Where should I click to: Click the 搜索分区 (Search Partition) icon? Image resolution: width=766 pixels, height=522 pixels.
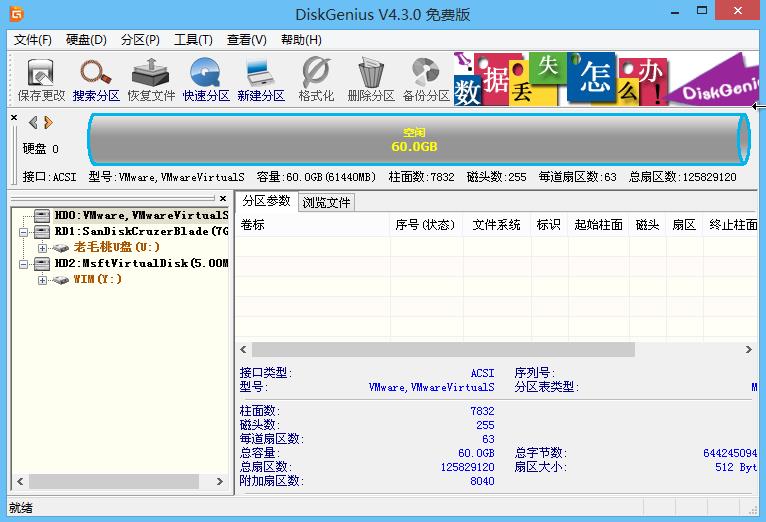click(96, 80)
